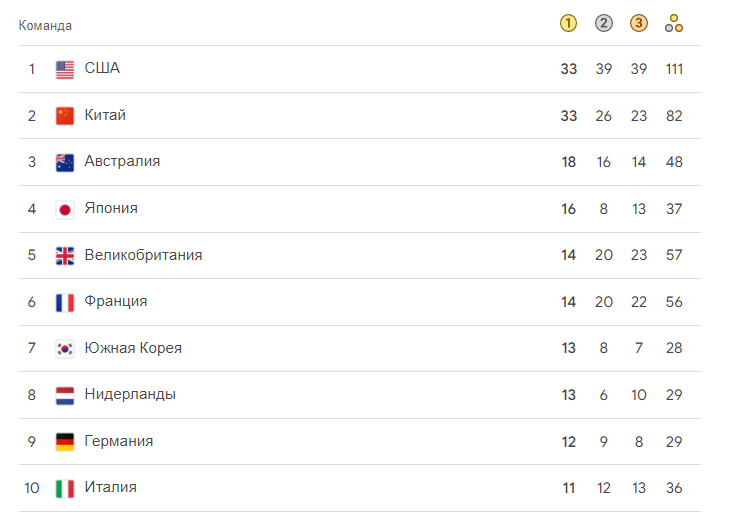Click the France flag icon
730x514 pixels.
pos(65,302)
